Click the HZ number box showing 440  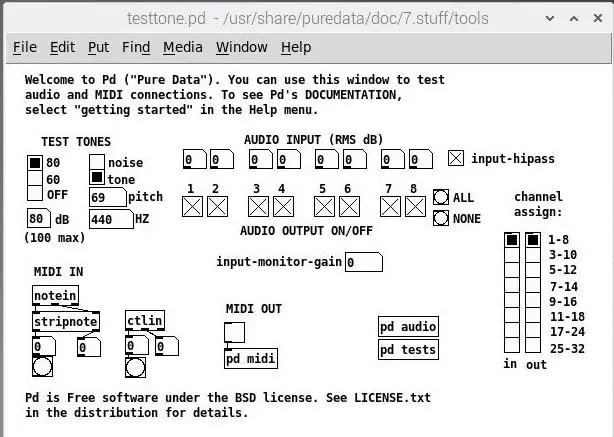(111, 219)
